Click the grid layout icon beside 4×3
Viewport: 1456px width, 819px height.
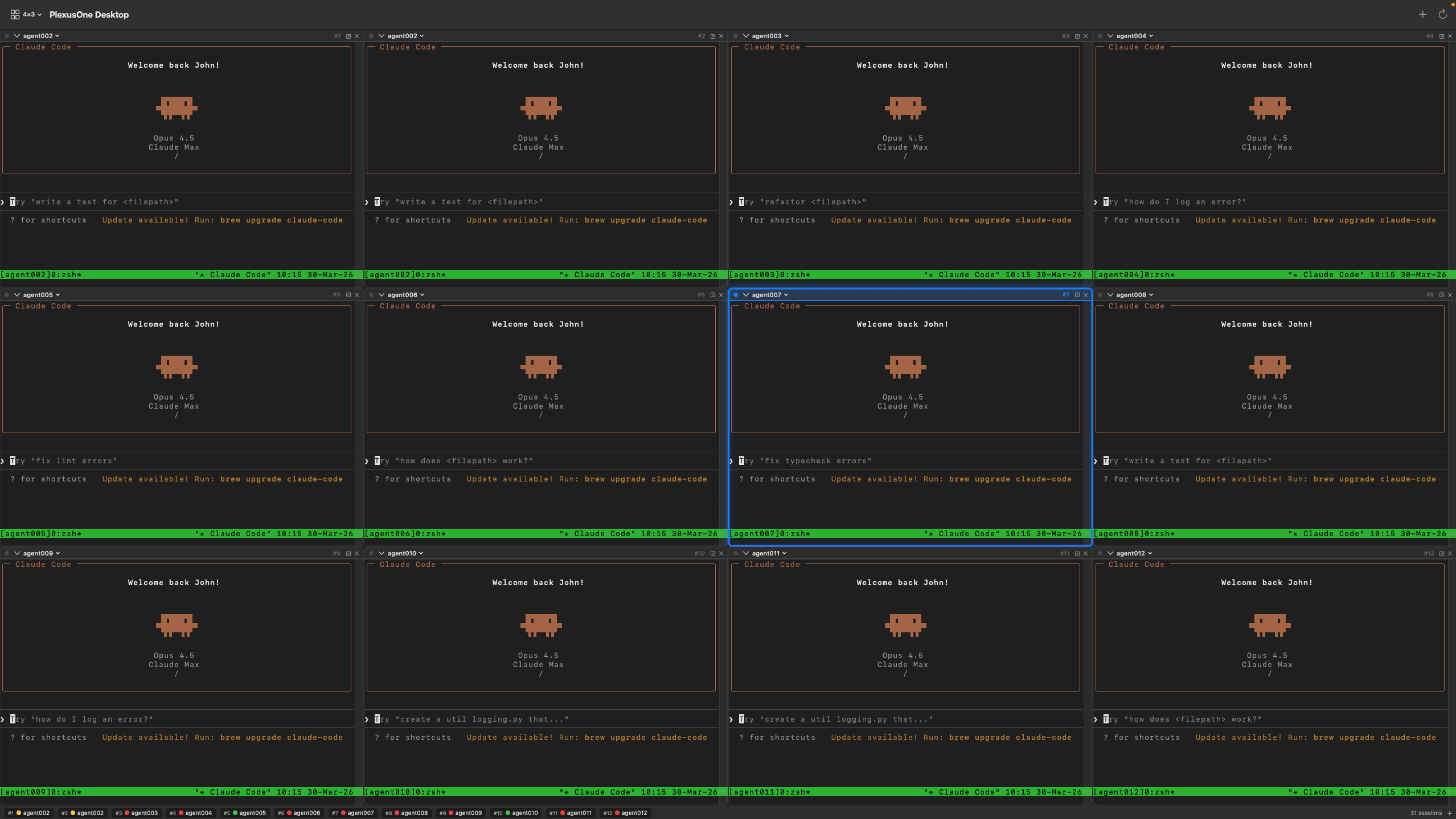tap(15, 14)
